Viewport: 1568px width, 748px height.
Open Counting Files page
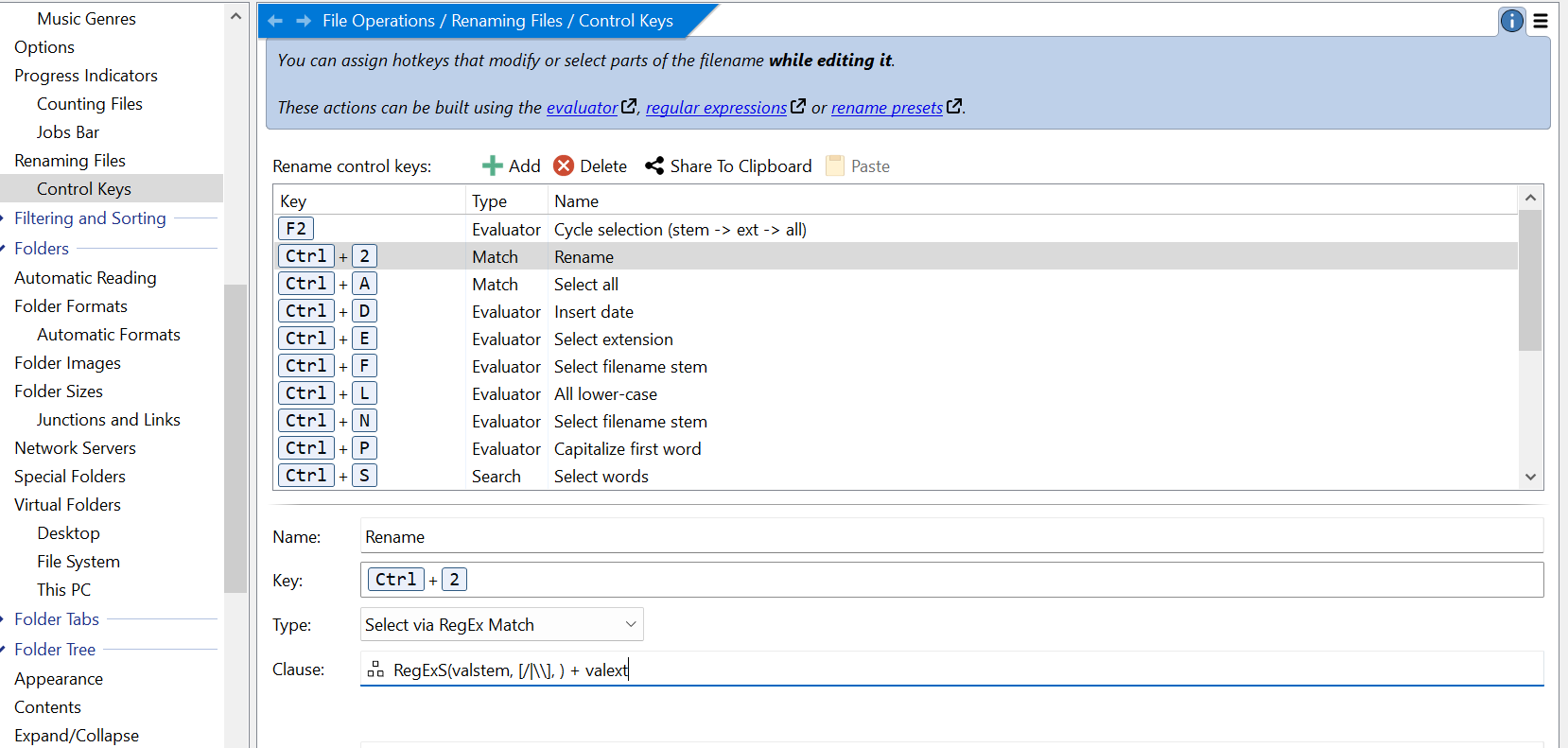[90, 104]
